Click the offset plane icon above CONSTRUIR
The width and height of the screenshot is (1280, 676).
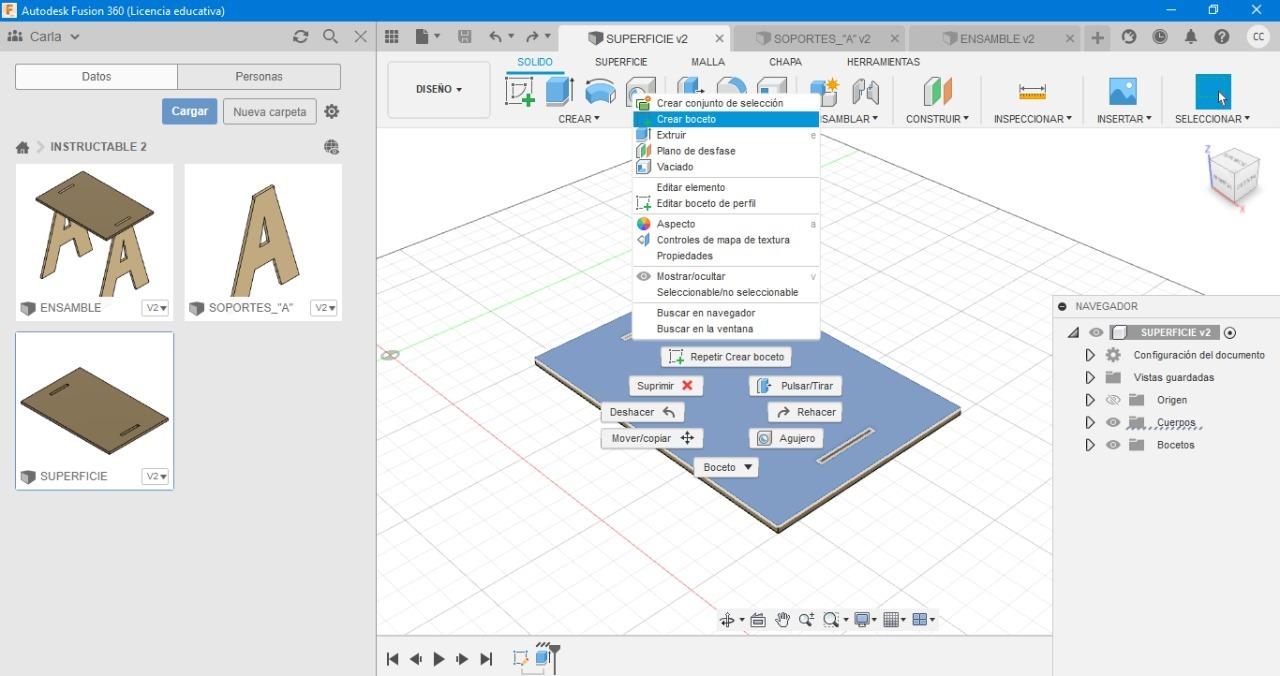[x=937, y=91]
